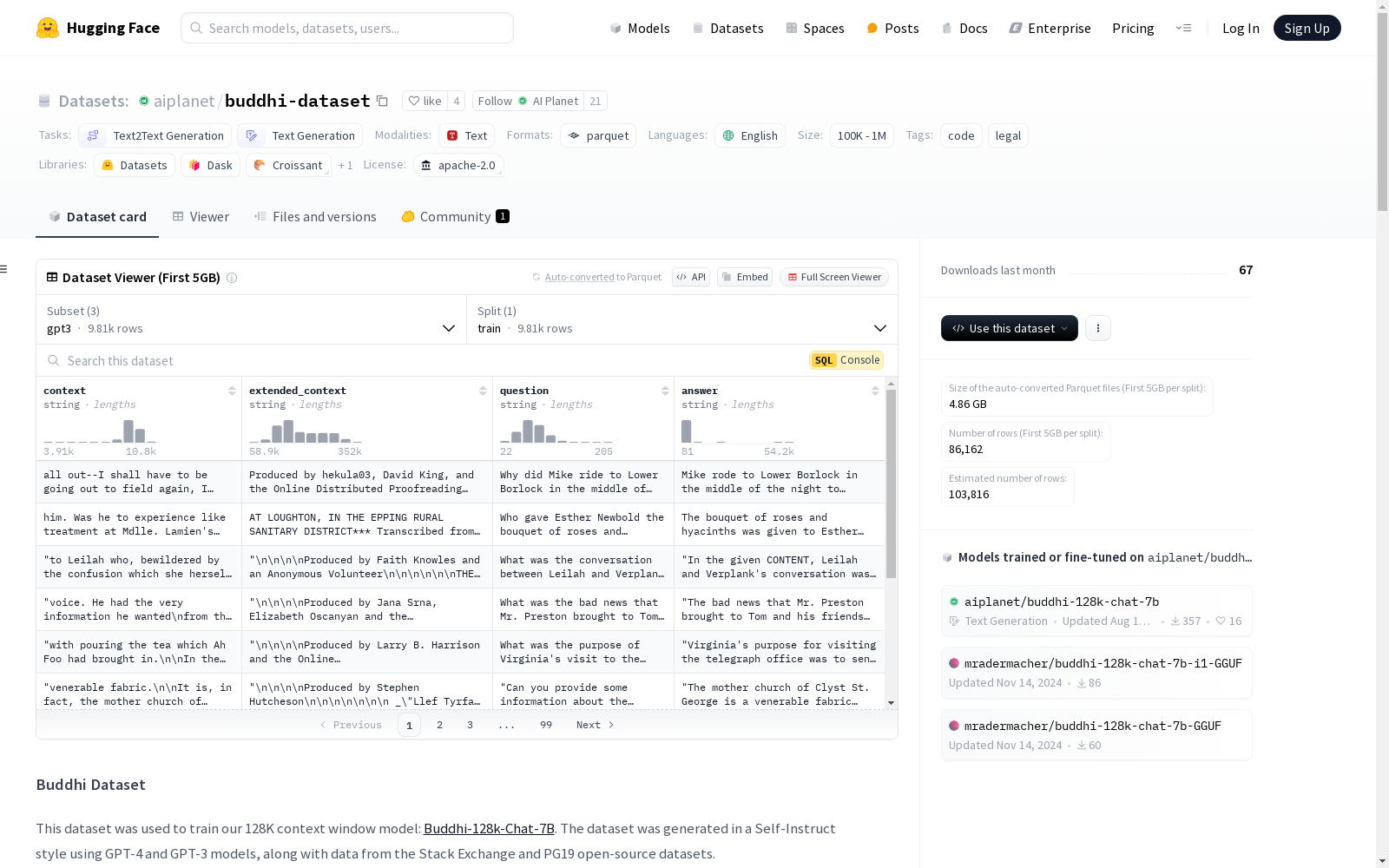1389x868 pixels.
Task: Sort the answer column
Action: (875, 391)
